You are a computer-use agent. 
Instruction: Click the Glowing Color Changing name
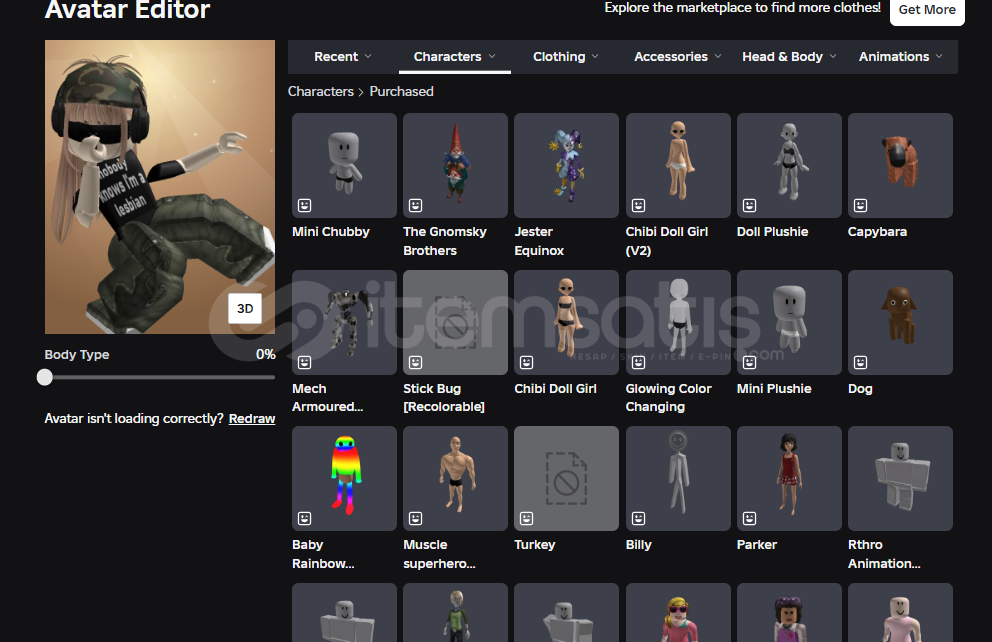(x=669, y=398)
